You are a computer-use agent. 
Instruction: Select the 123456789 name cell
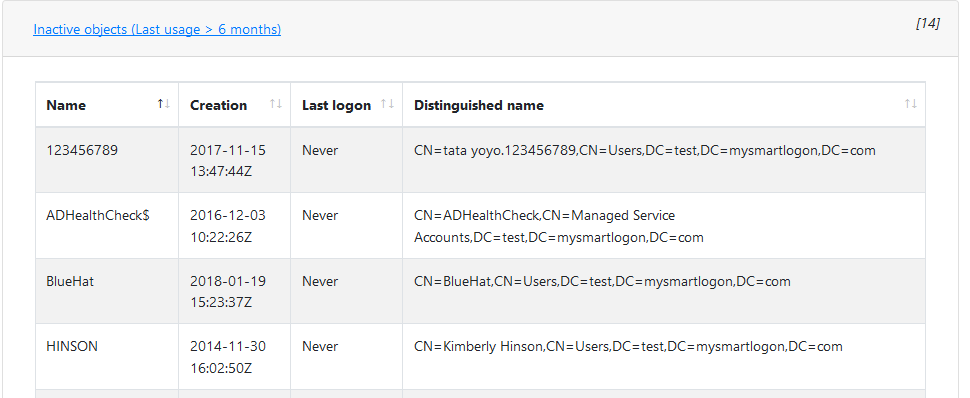click(x=107, y=160)
